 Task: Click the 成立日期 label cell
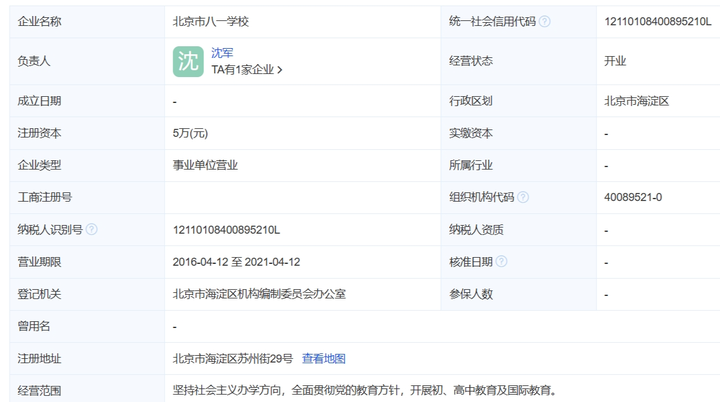(x=87, y=101)
